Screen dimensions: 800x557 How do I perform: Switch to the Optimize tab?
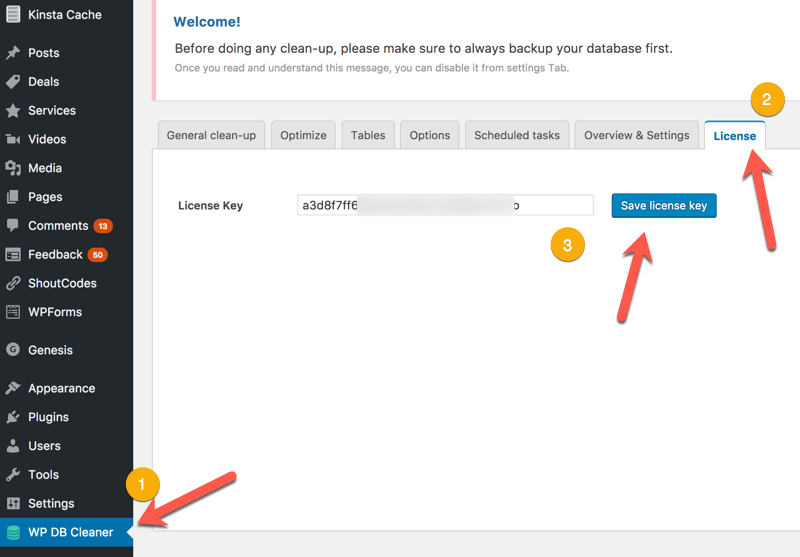pyautogui.click(x=303, y=135)
